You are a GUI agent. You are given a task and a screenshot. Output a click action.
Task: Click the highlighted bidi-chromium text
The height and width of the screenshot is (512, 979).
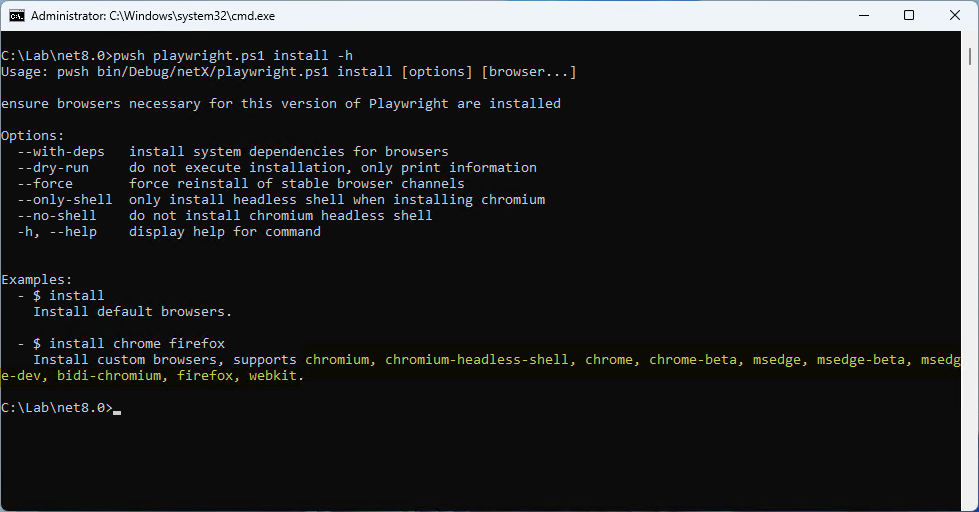click(x=109, y=376)
